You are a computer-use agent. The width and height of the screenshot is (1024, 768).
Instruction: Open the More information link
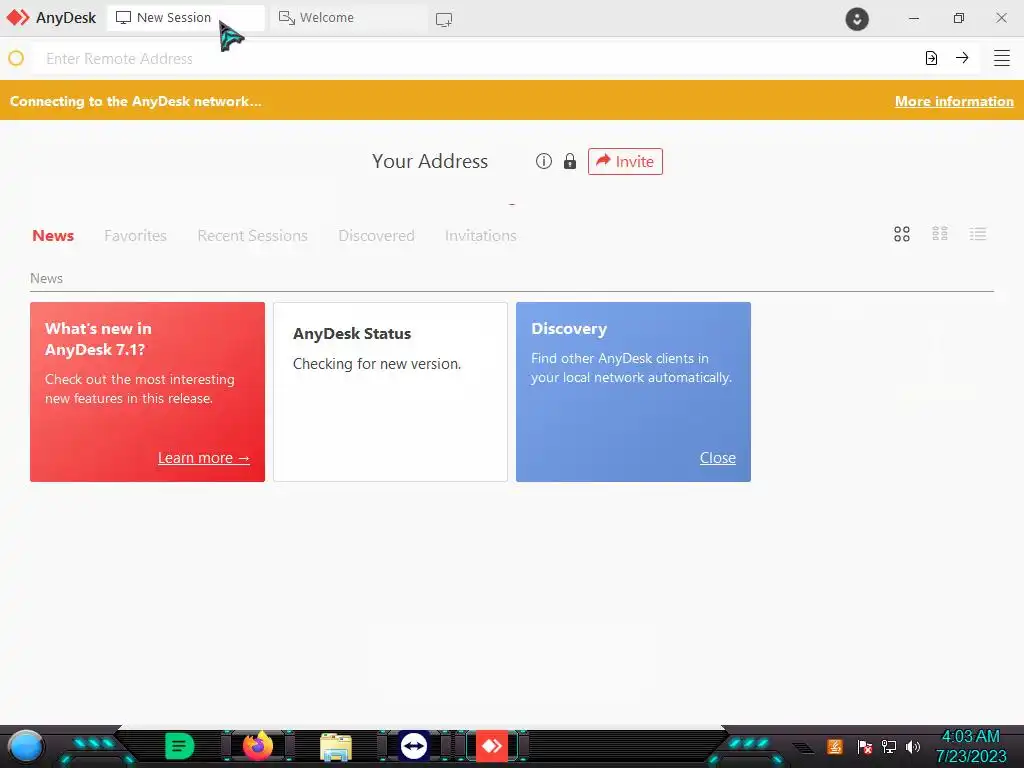[x=954, y=101]
